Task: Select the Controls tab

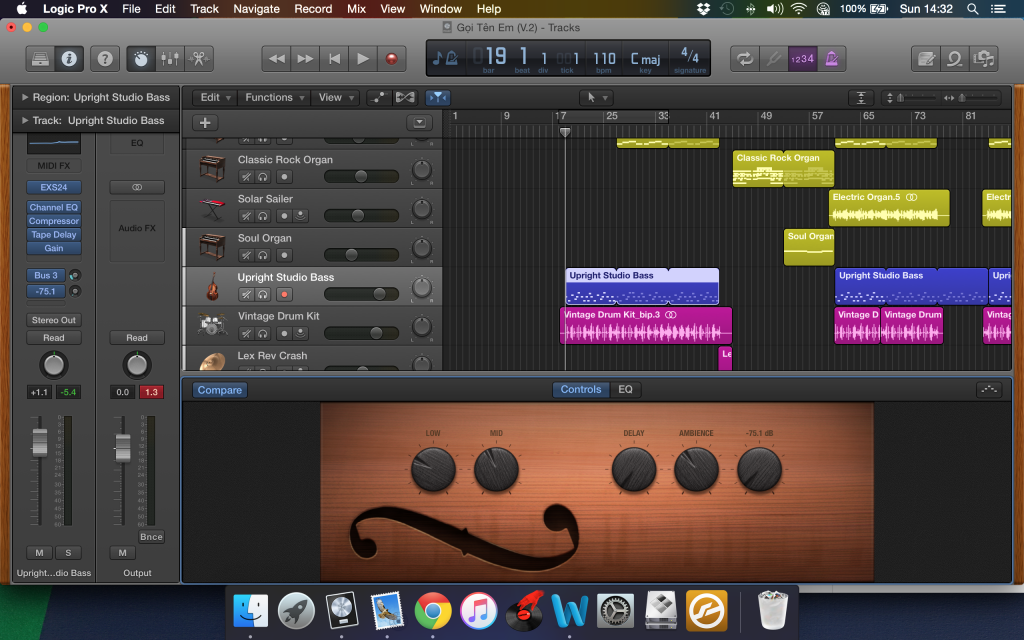Action: coord(581,389)
